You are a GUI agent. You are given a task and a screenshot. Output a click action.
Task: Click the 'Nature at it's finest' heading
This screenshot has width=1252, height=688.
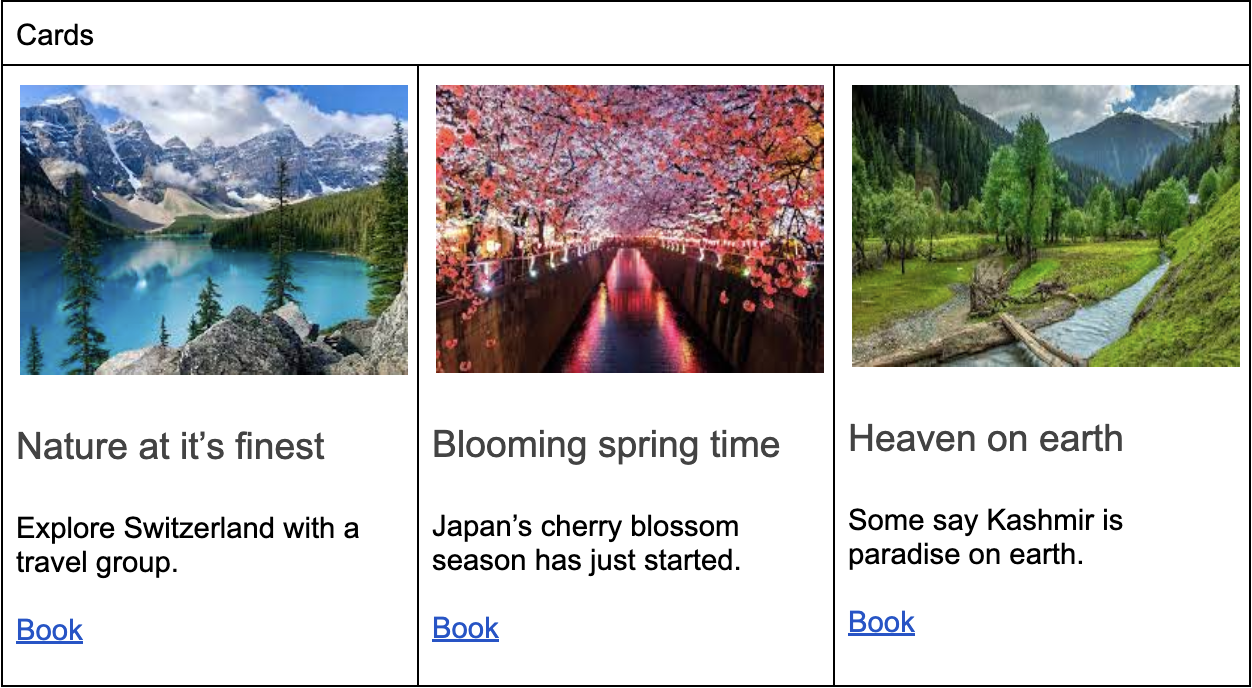click(171, 446)
